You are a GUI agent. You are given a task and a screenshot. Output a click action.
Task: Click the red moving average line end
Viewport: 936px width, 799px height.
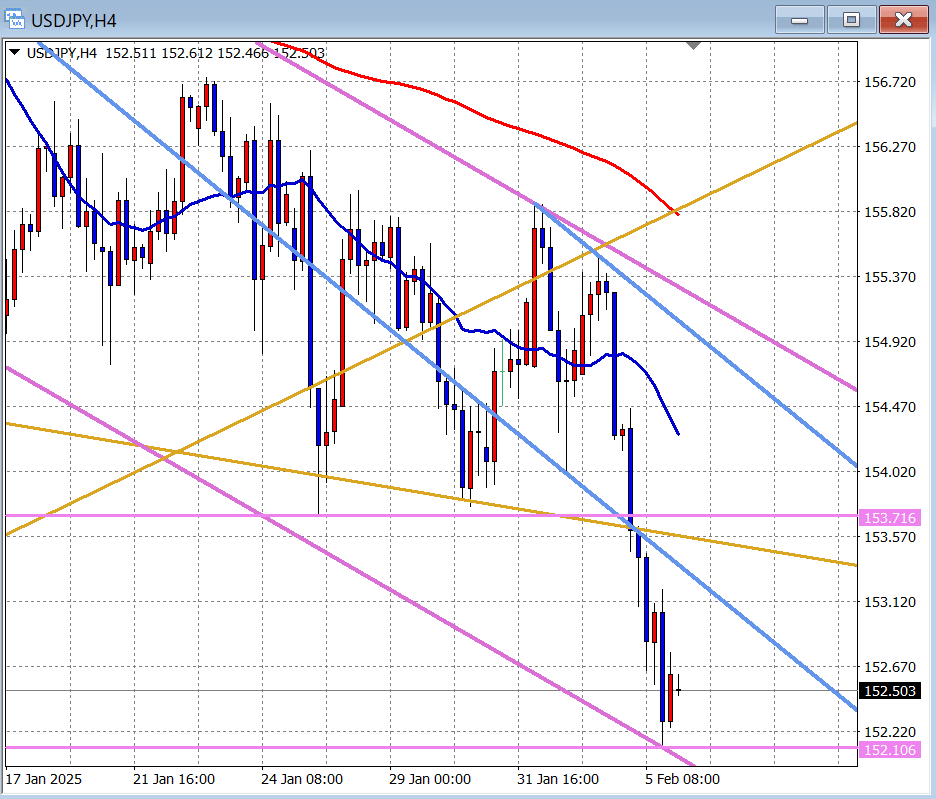[677, 212]
